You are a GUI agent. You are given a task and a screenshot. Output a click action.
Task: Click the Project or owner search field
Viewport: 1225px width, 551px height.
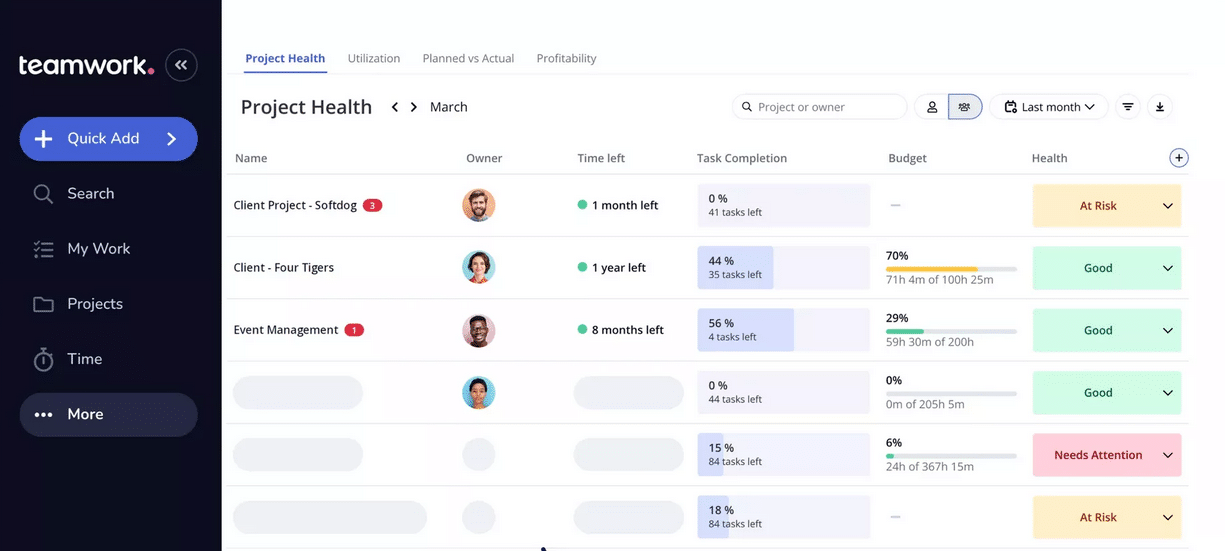tap(820, 107)
